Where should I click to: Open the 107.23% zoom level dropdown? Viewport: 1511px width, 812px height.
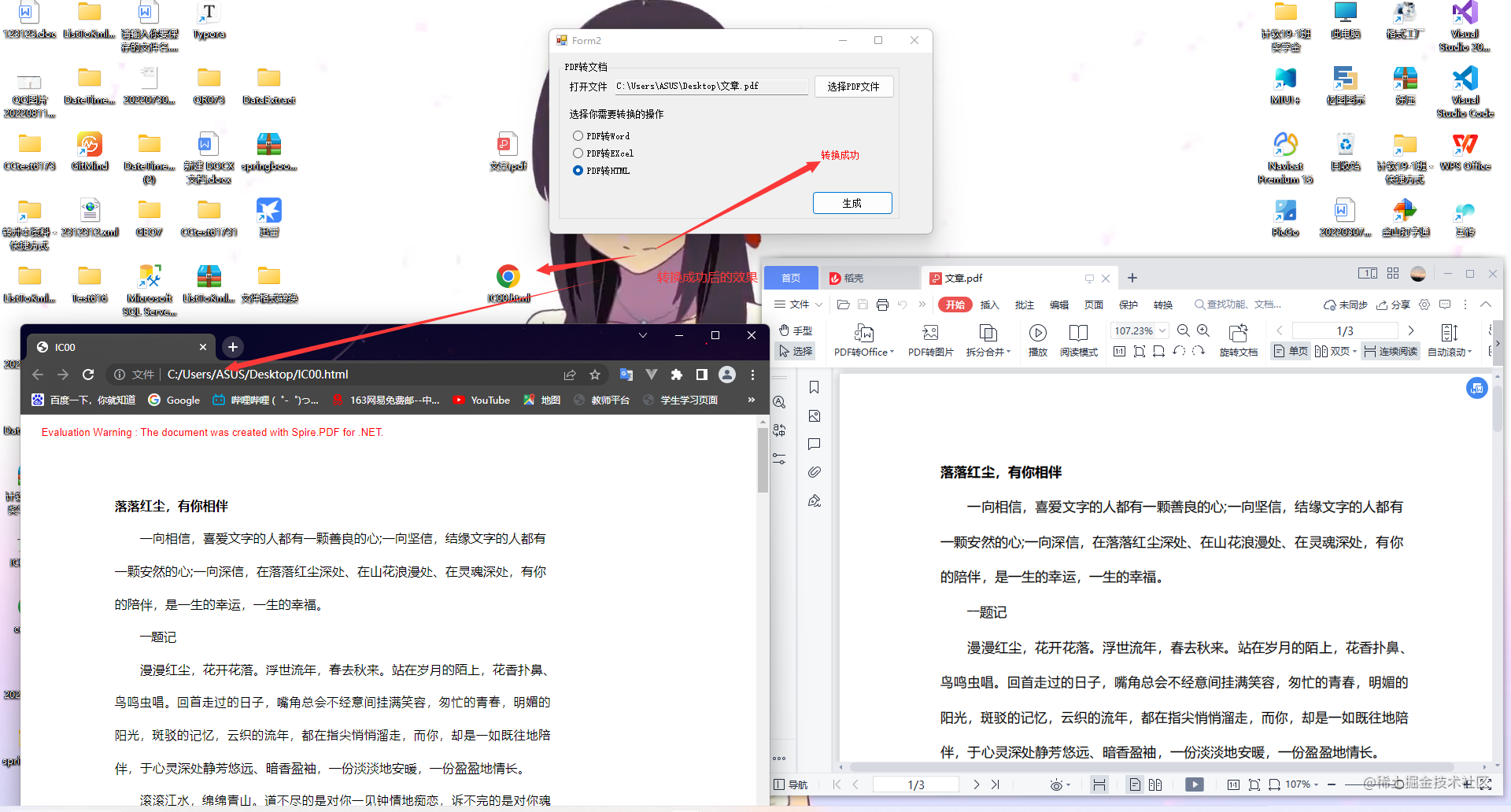(x=1139, y=330)
